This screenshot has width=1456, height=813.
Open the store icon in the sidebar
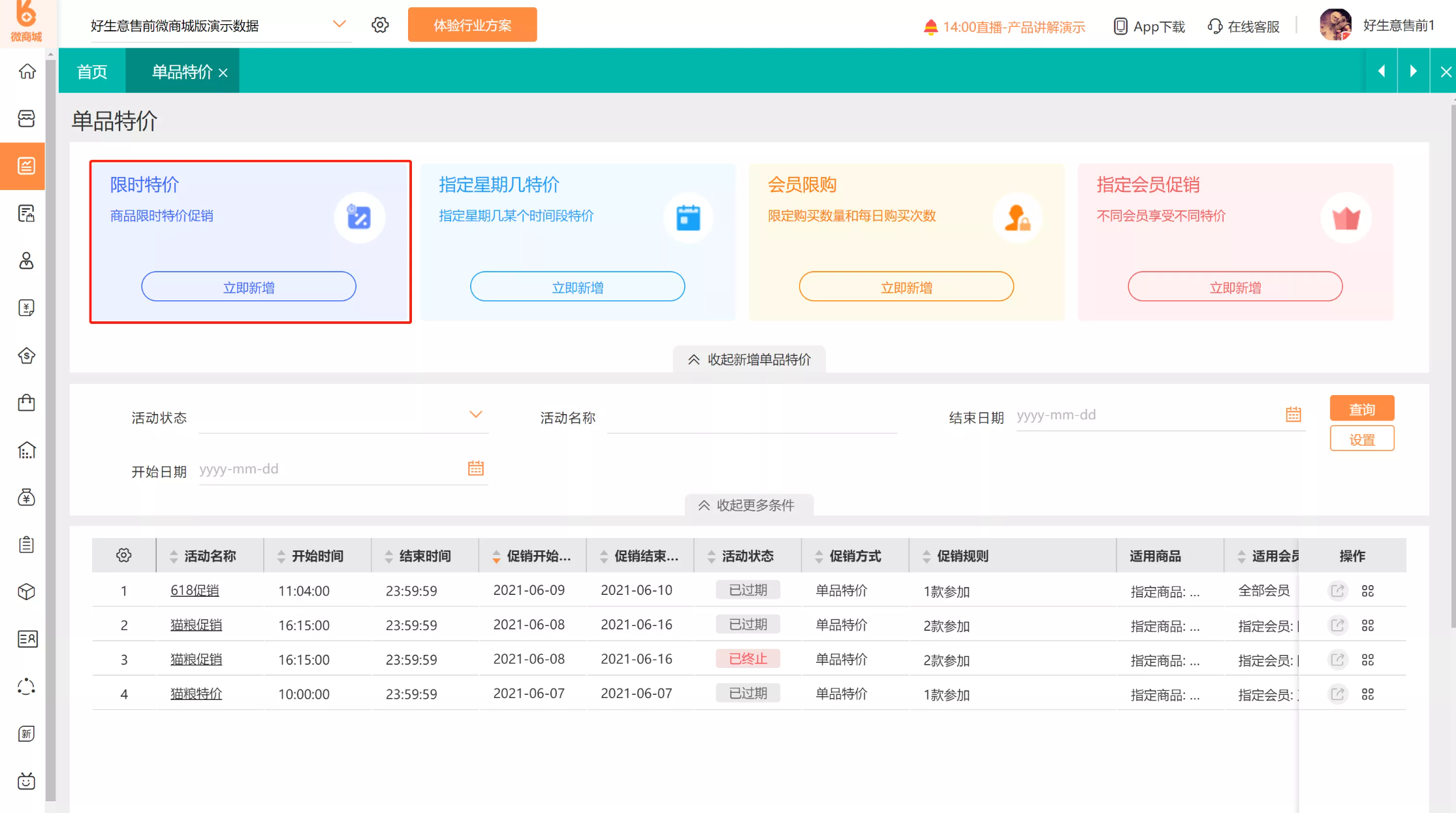pos(27,118)
